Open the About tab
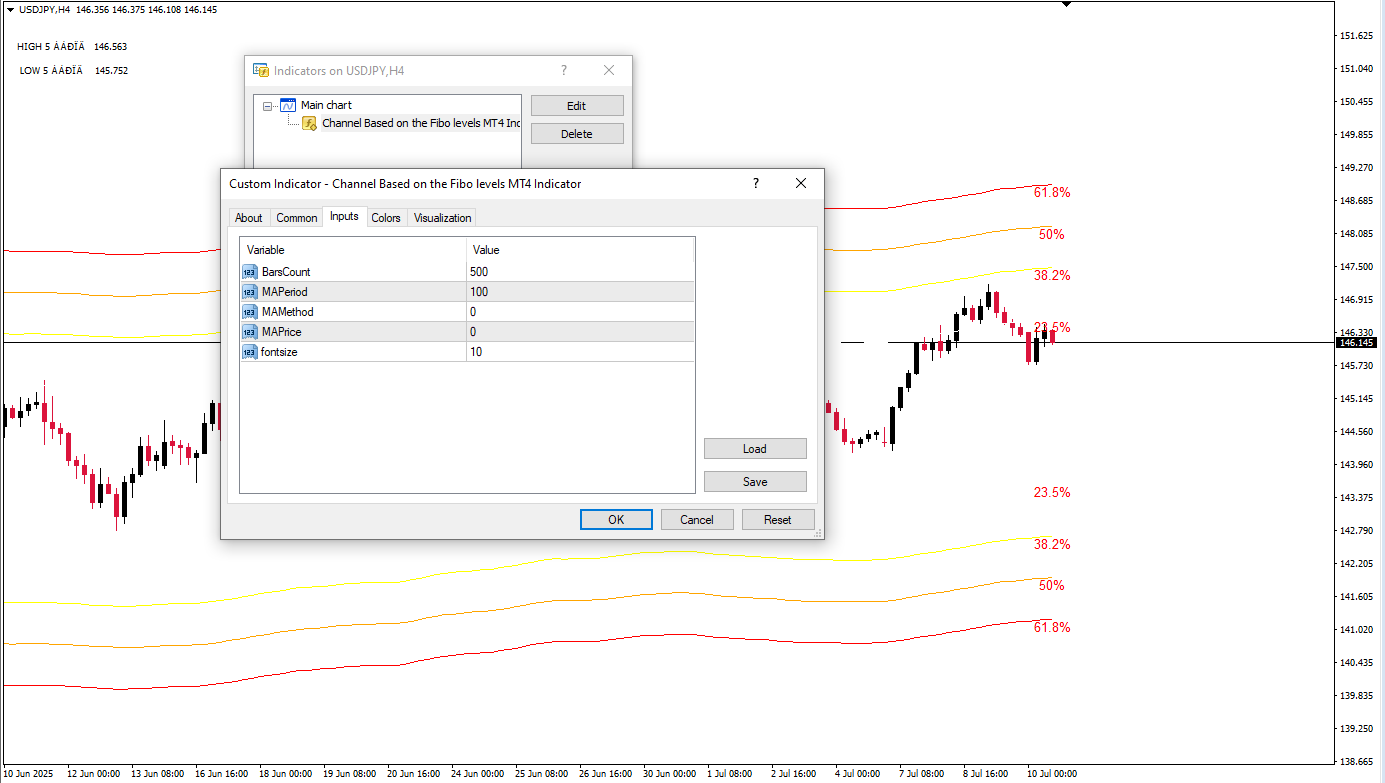Viewport: 1385px width, 783px height. click(248, 218)
